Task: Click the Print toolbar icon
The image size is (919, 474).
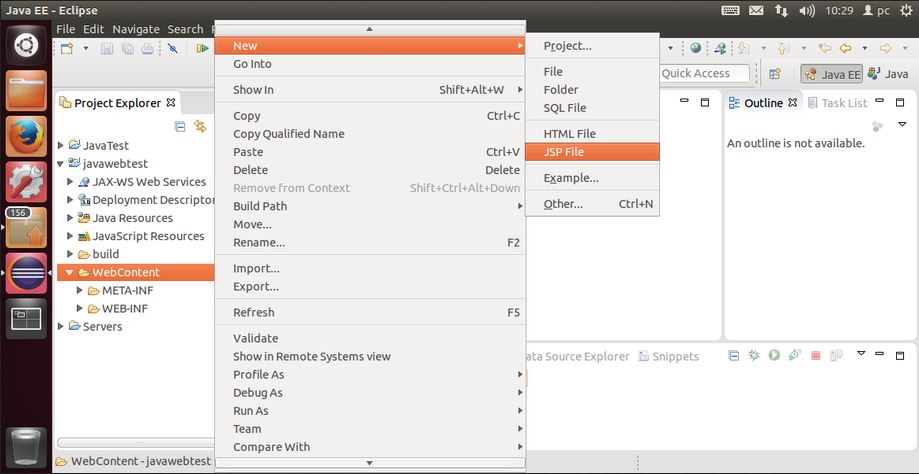Action: [147, 49]
